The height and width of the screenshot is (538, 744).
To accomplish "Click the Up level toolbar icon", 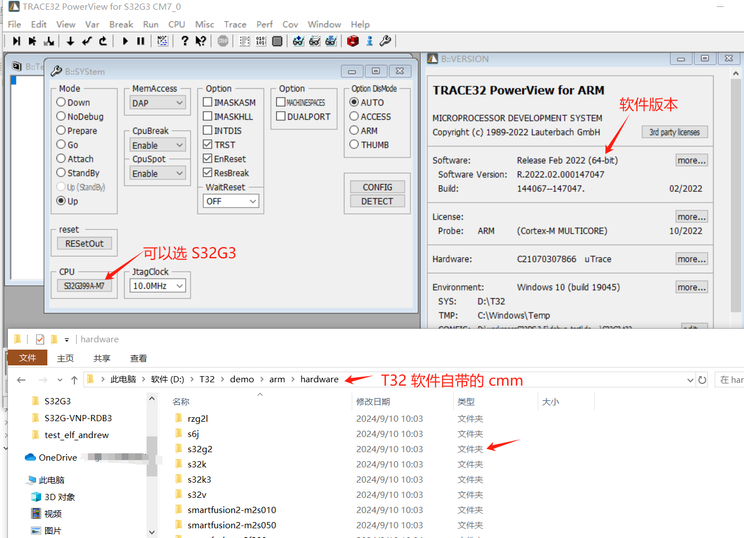I will (x=102, y=41).
